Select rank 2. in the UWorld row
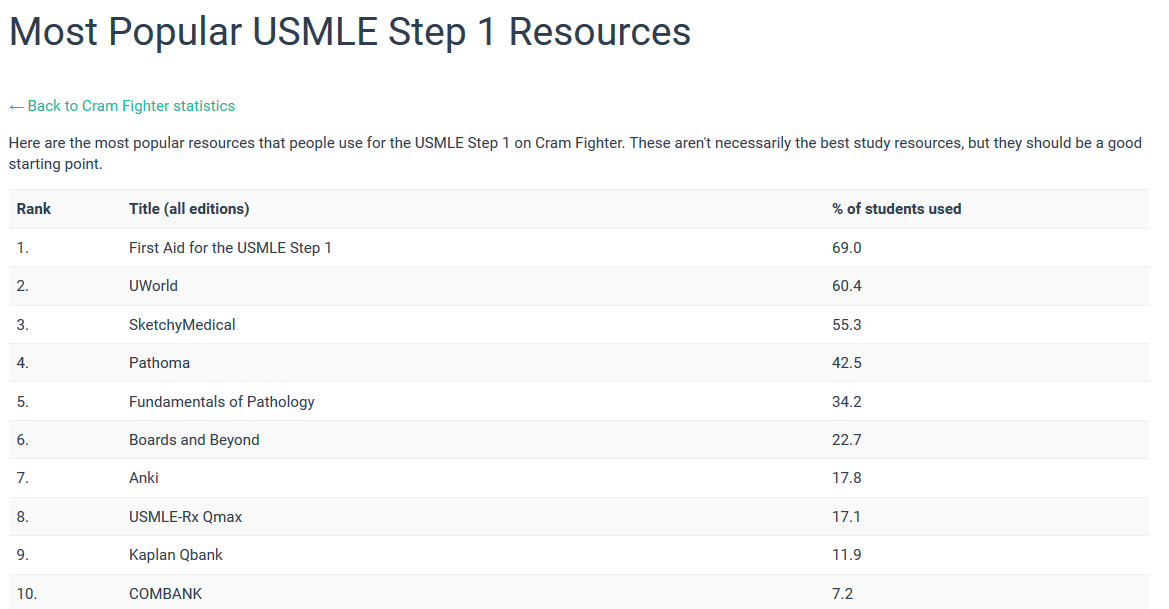 (22, 285)
